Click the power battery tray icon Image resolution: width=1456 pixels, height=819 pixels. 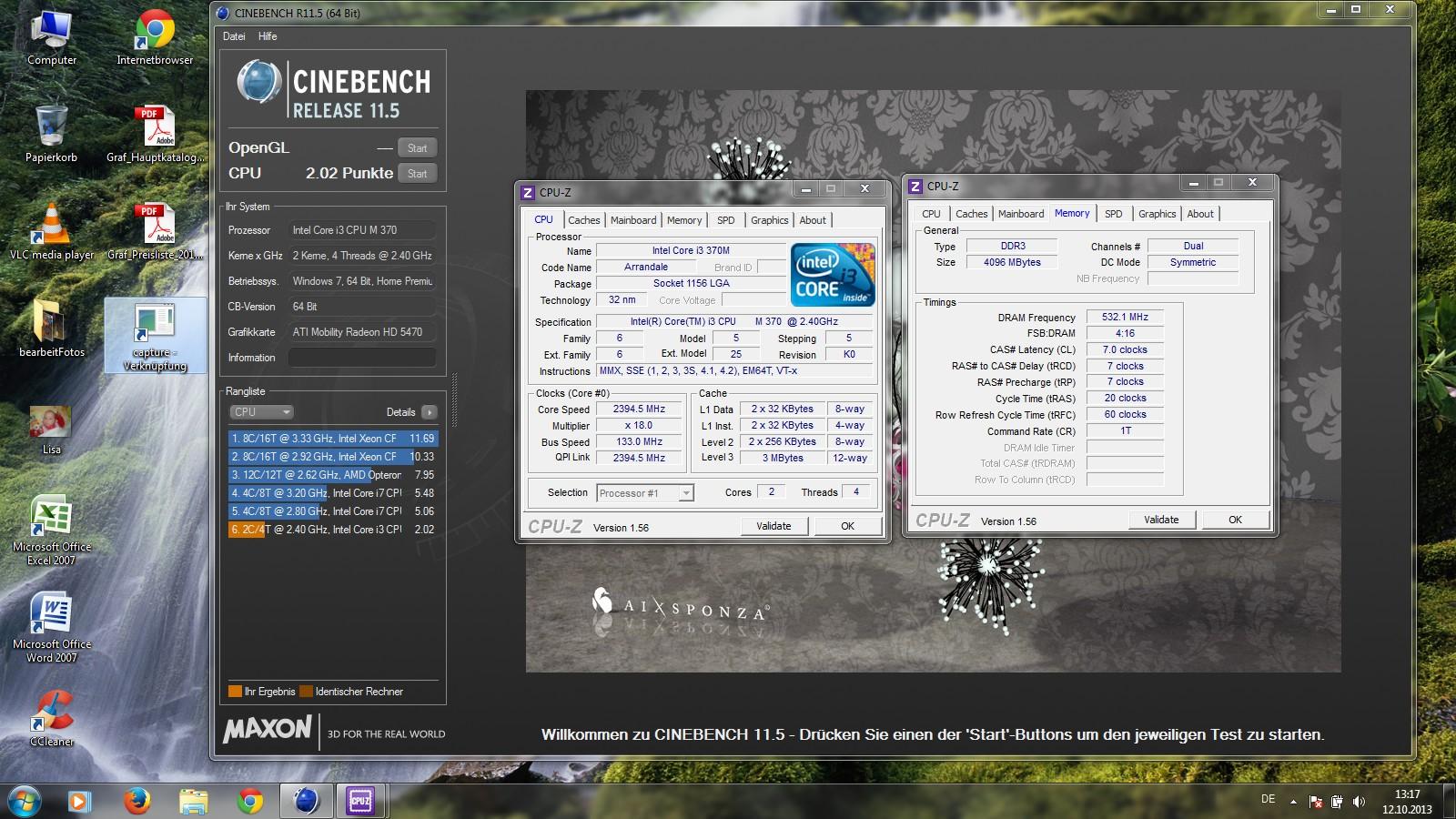[1337, 802]
